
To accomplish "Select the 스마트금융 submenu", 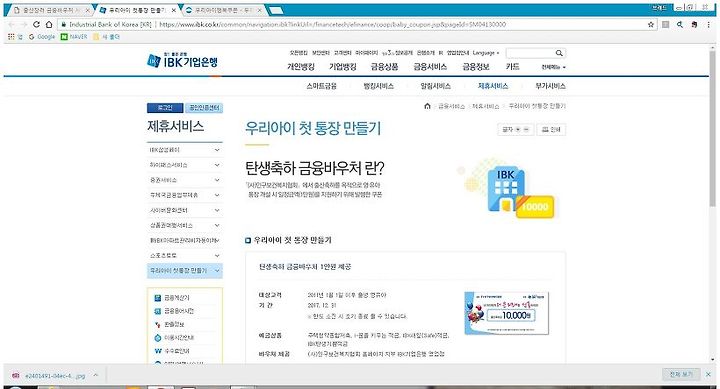I will point(321,86).
